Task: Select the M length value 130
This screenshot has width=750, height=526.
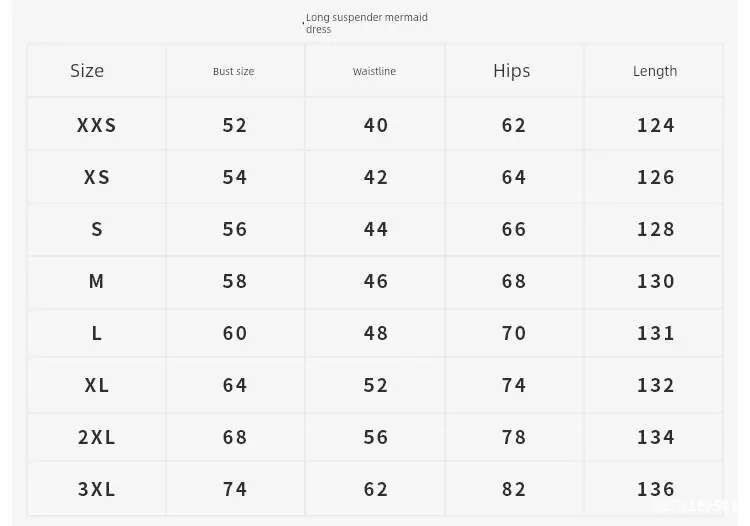Action: 655,281
